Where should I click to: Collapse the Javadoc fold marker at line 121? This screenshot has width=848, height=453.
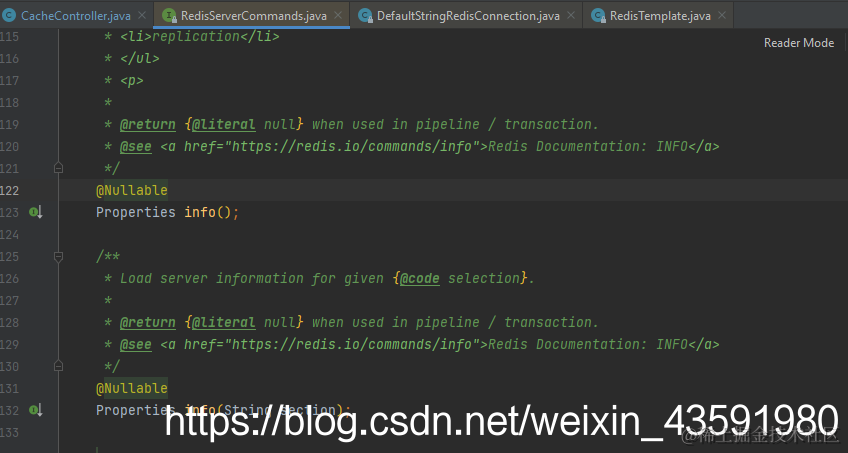point(58,168)
